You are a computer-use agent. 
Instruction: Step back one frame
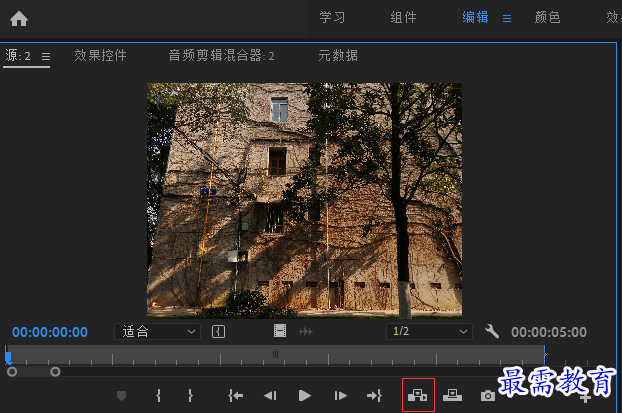(270, 396)
